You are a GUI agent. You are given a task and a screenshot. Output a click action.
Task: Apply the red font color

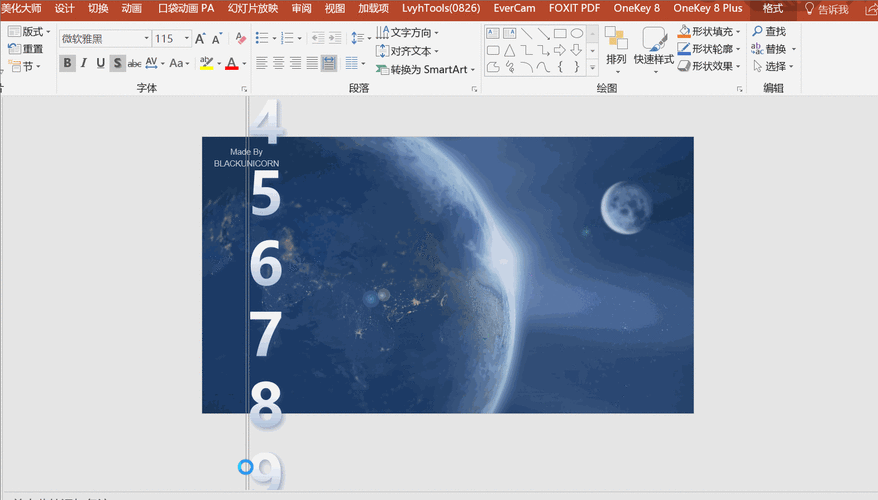232,63
